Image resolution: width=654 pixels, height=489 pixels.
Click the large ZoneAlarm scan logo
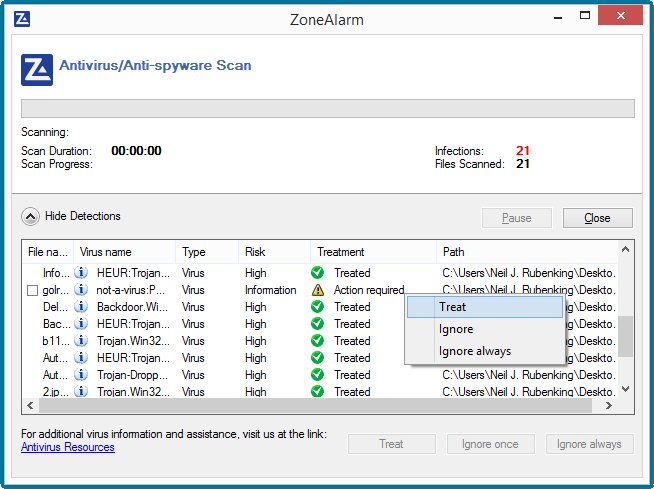tap(37, 70)
